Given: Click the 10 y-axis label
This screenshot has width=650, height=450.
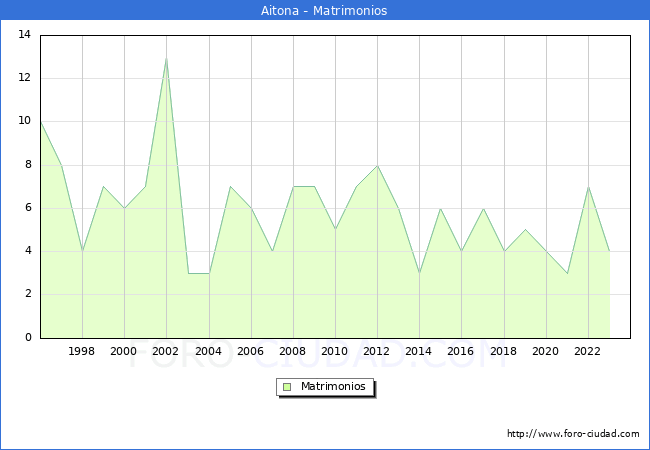Looking at the screenshot, I should coord(24,122).
